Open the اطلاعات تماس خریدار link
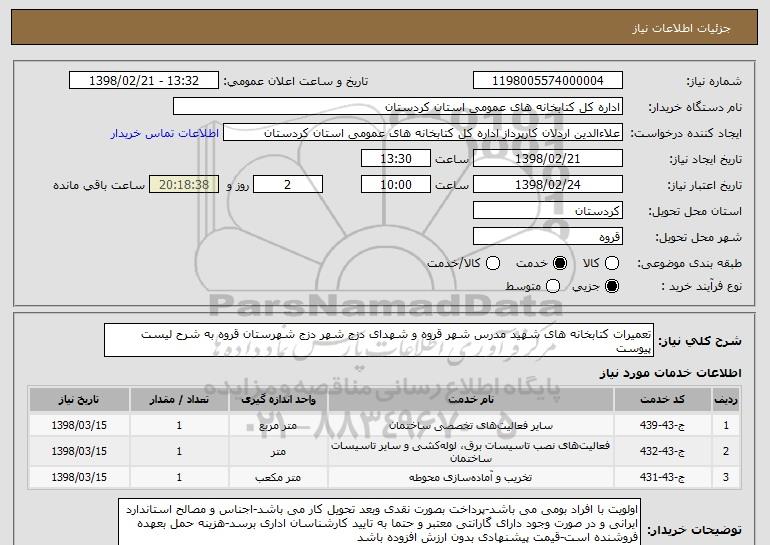 (165, 134)
